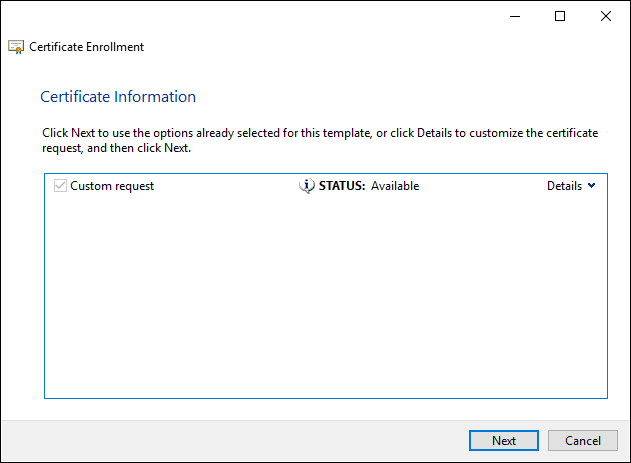The image size is (631, 463).
Task: Click the Available status value
Action: click(x=395, y=186)
